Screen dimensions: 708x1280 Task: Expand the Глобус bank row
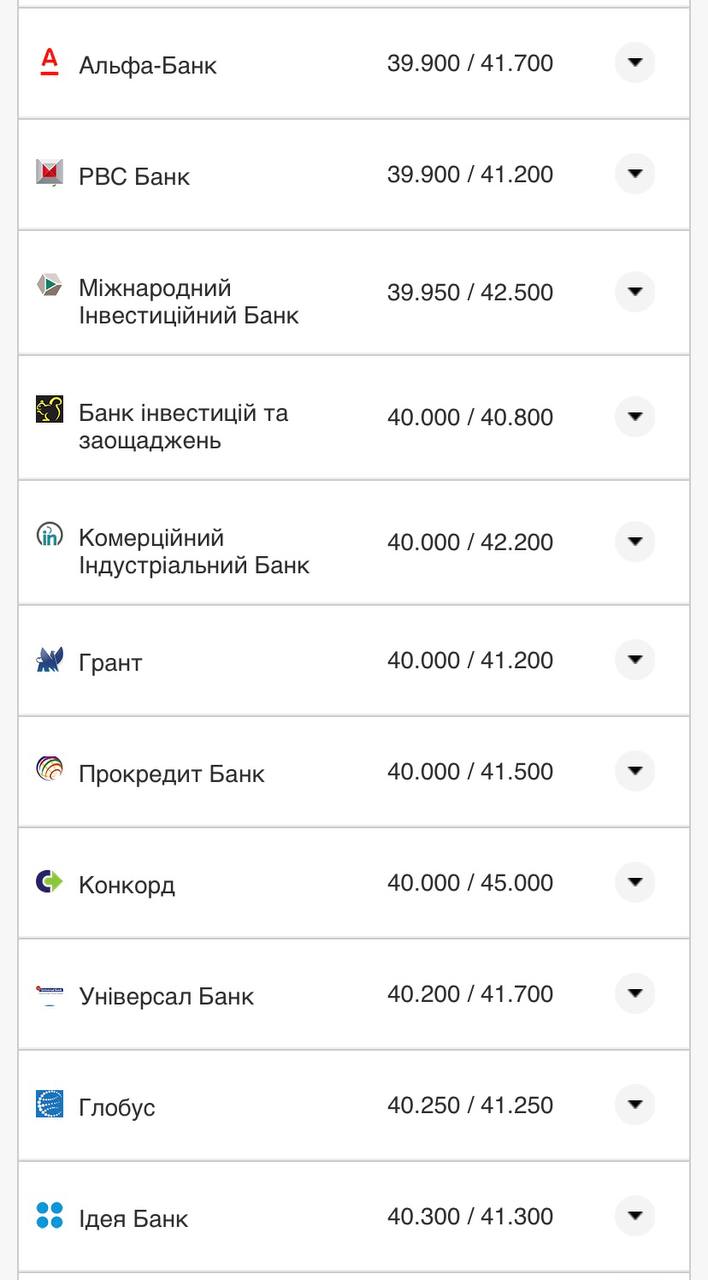coord(634,1106)
